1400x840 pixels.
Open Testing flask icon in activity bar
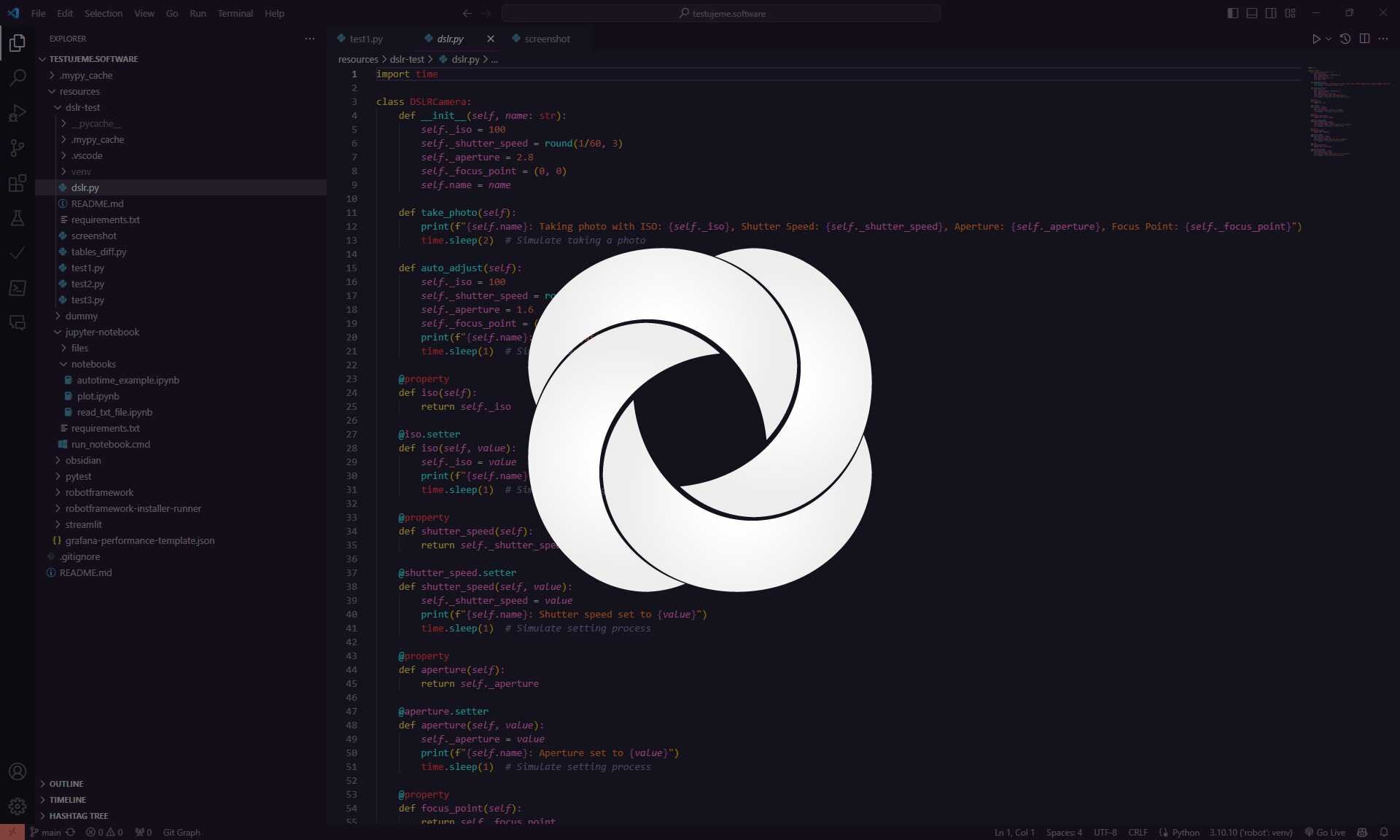pos(17,218)
